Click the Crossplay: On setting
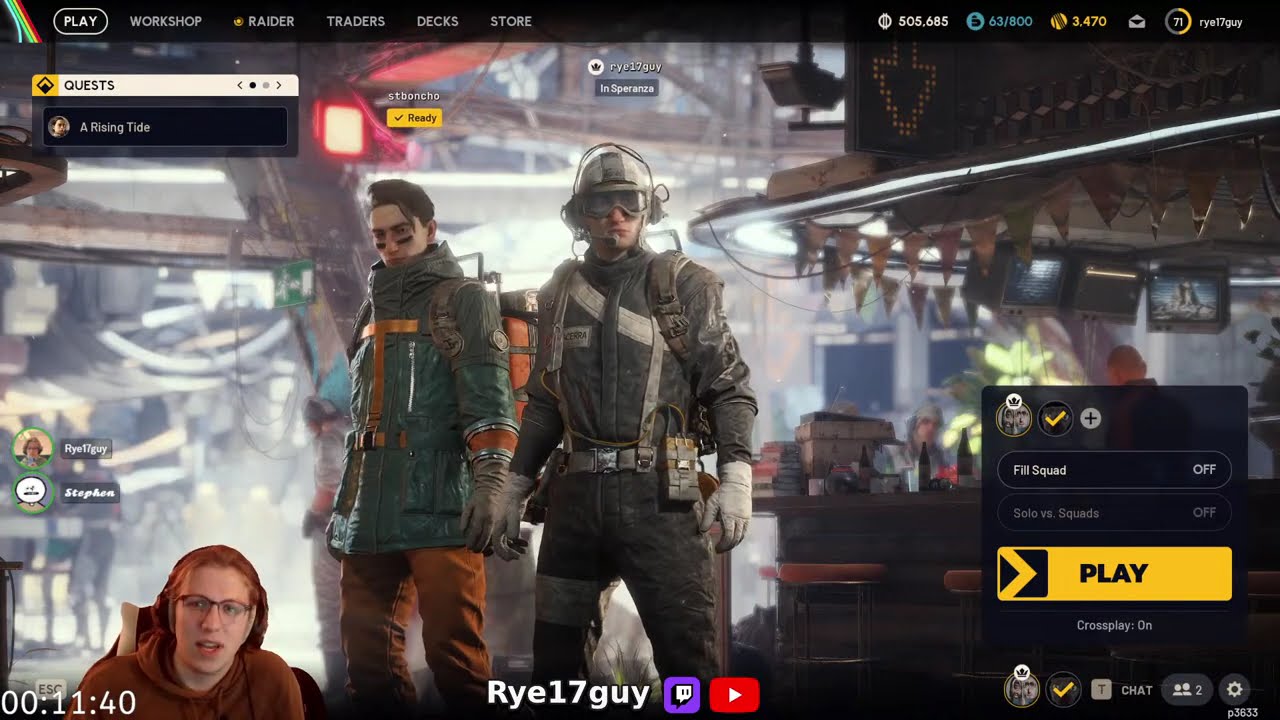The height and width of the screenshot is (720, 1280). 1114,625
